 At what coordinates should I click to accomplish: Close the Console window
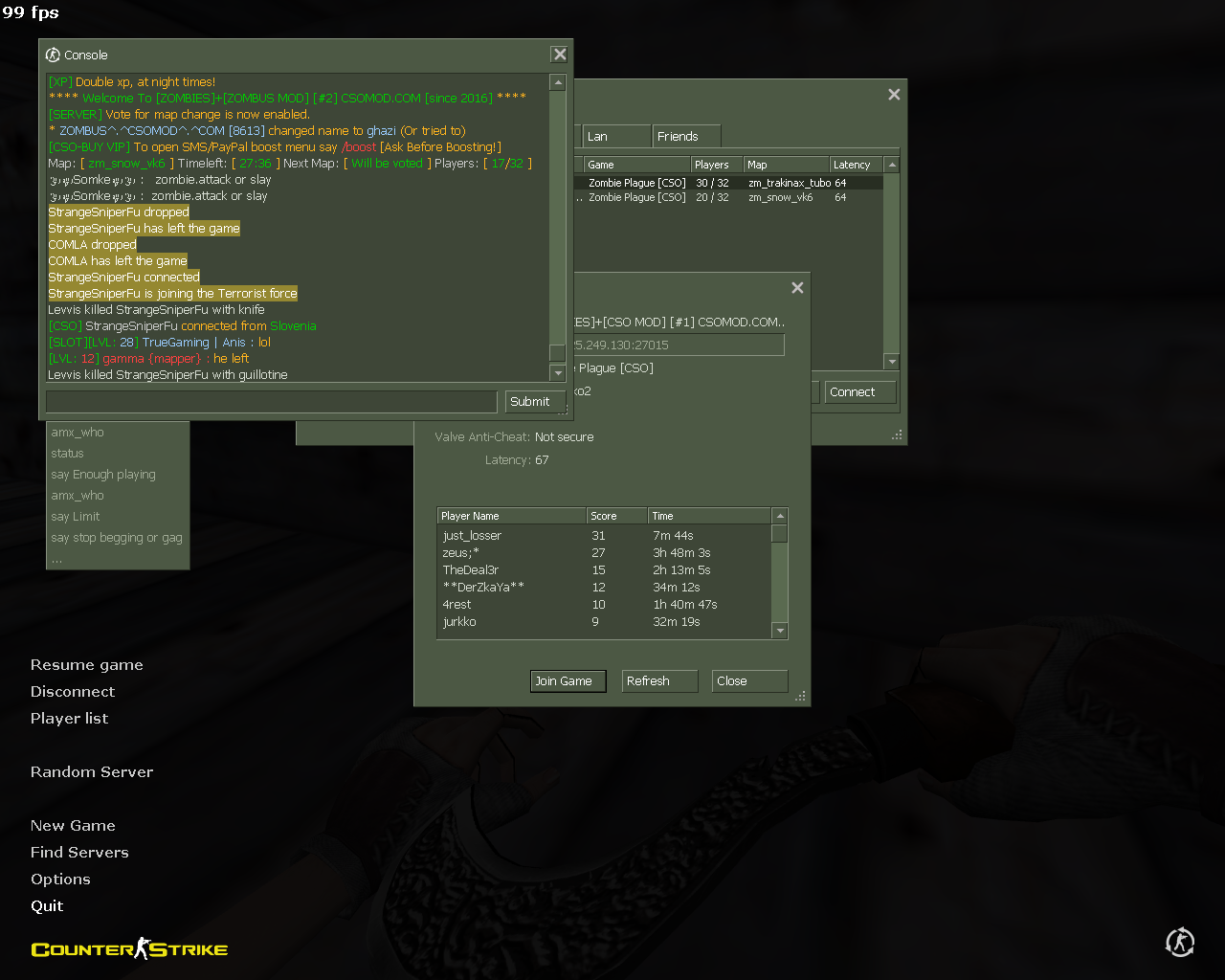click(x=560, y=55)
